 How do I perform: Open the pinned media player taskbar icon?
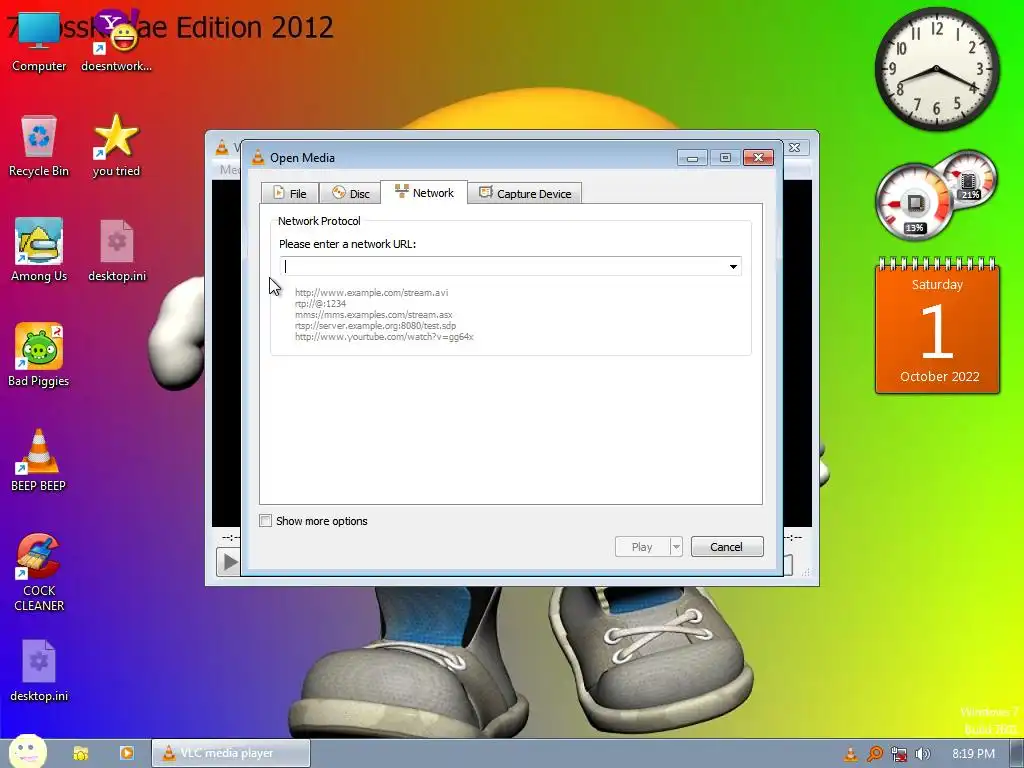pyautogui.click(x=127, y=753)
